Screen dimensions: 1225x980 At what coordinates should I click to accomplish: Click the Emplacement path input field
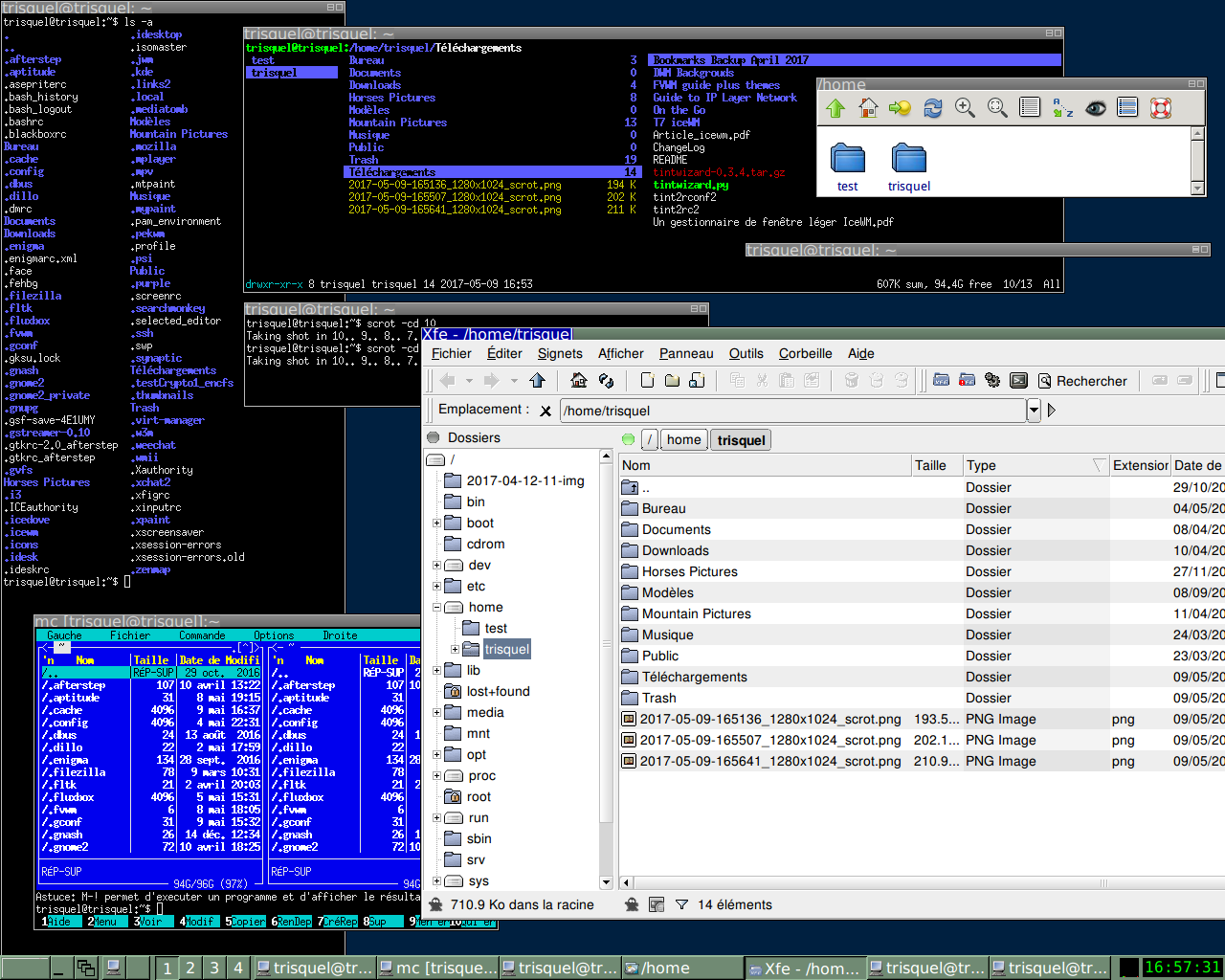[792, 411]
